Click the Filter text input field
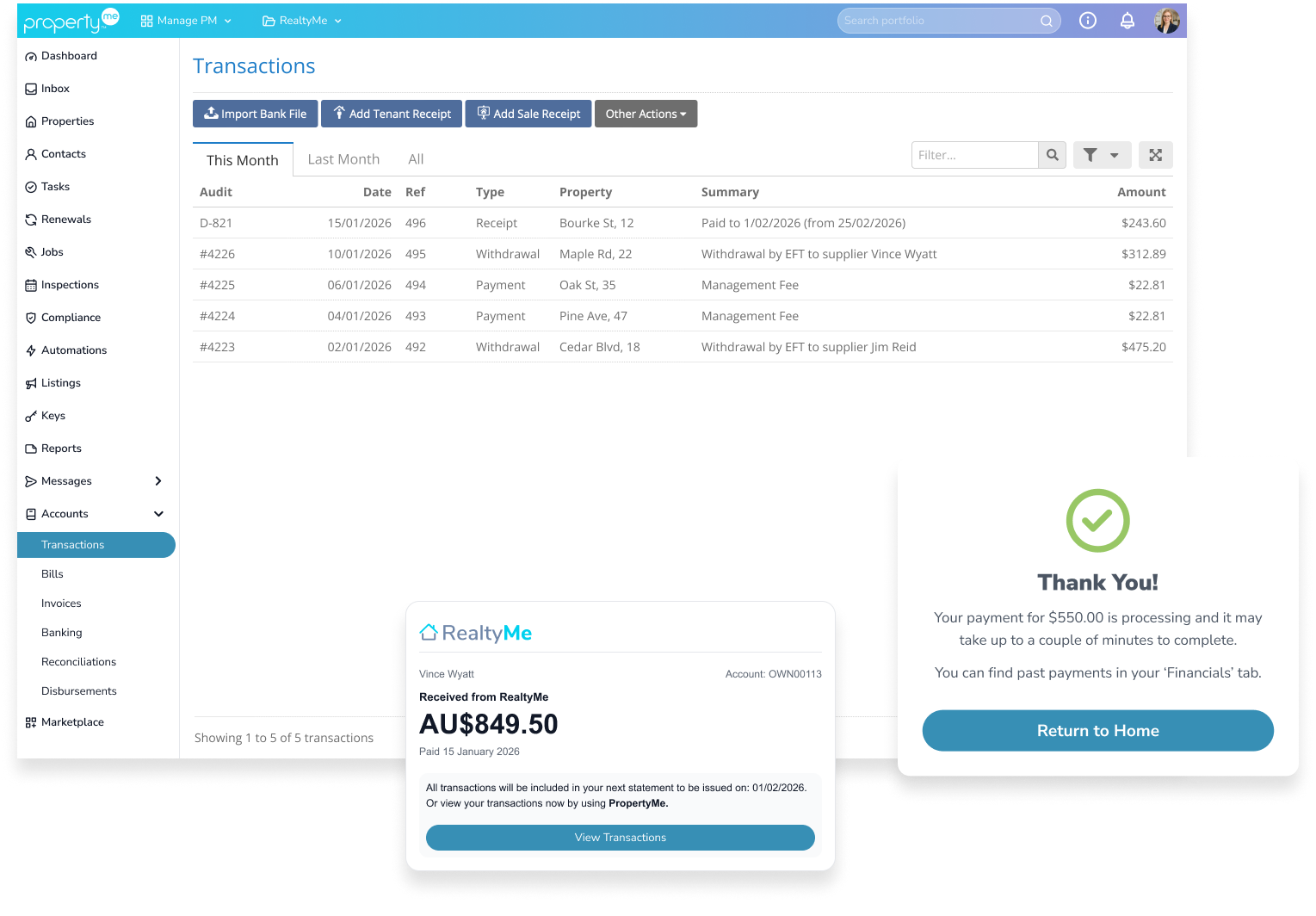 pyautogui.click(x=973, y=155)
